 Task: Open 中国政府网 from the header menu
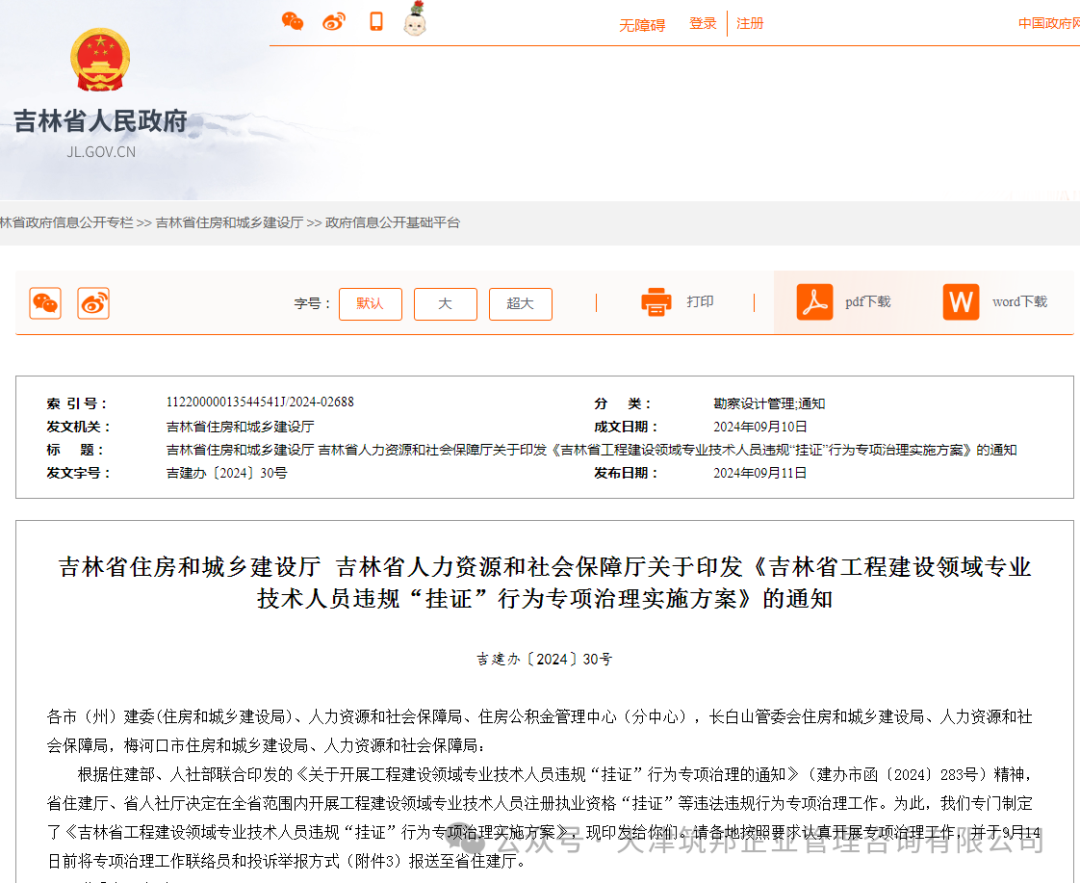point(1047,21)
